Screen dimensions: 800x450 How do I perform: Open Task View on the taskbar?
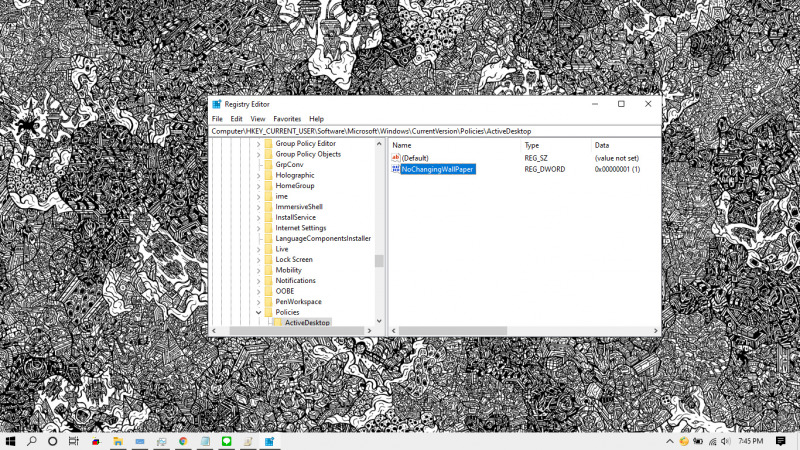pos(74,441)
